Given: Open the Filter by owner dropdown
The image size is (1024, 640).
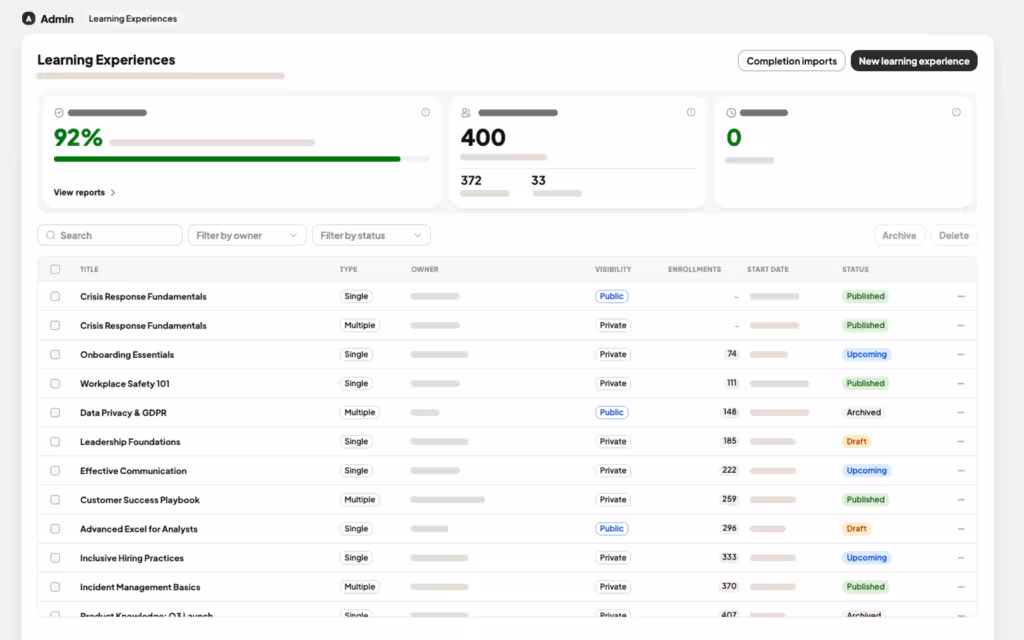Looking at the screenshot, I should [247, 235].
